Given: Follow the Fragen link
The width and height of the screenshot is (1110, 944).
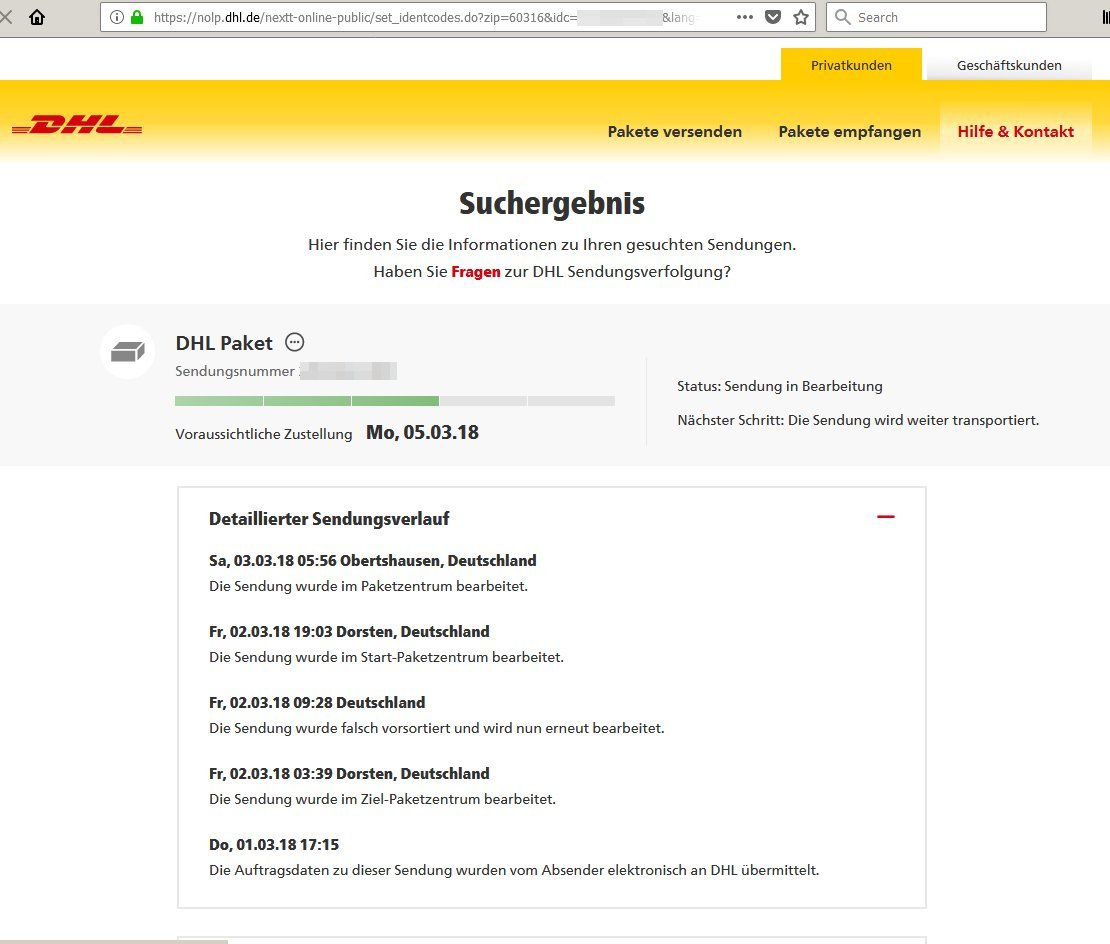Looking at the screenshot, I should click(476, 272).
